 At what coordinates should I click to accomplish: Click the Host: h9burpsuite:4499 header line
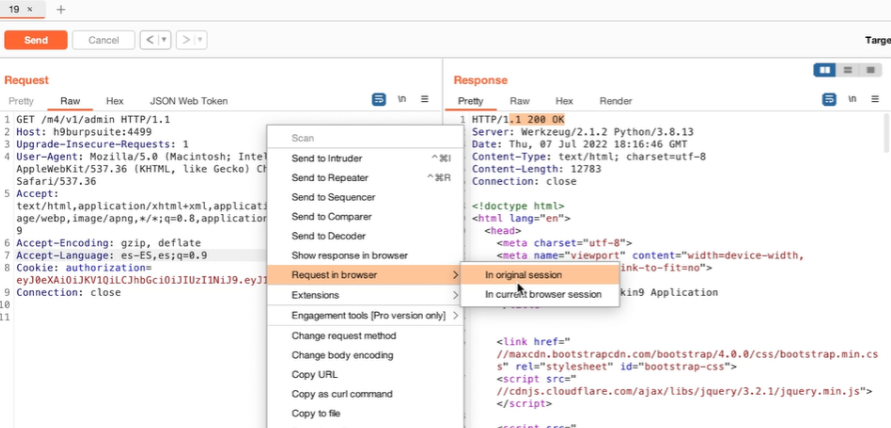84,132
